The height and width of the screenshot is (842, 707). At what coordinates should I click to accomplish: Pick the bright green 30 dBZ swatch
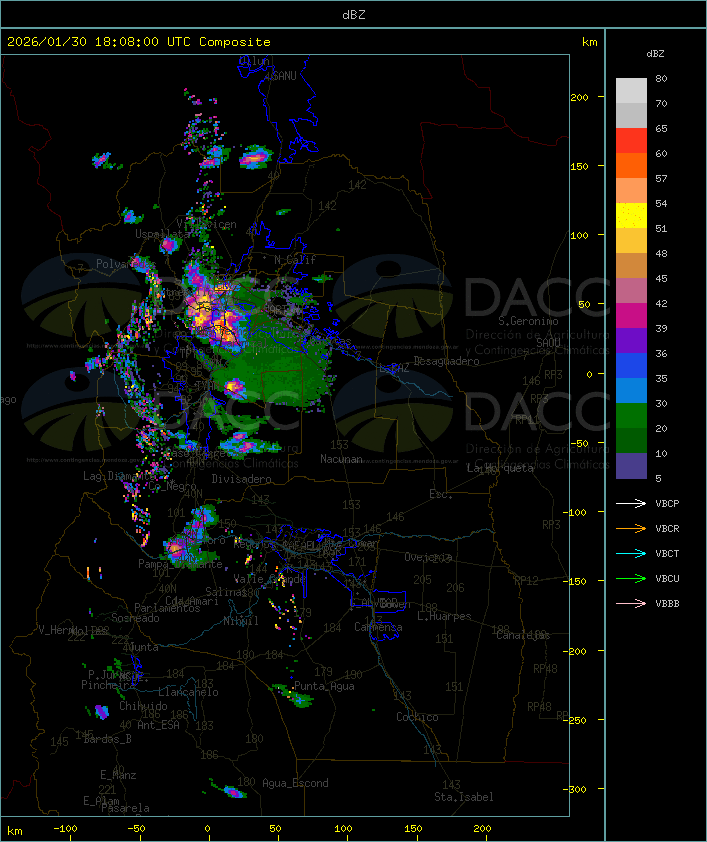(x=631, y=416)
